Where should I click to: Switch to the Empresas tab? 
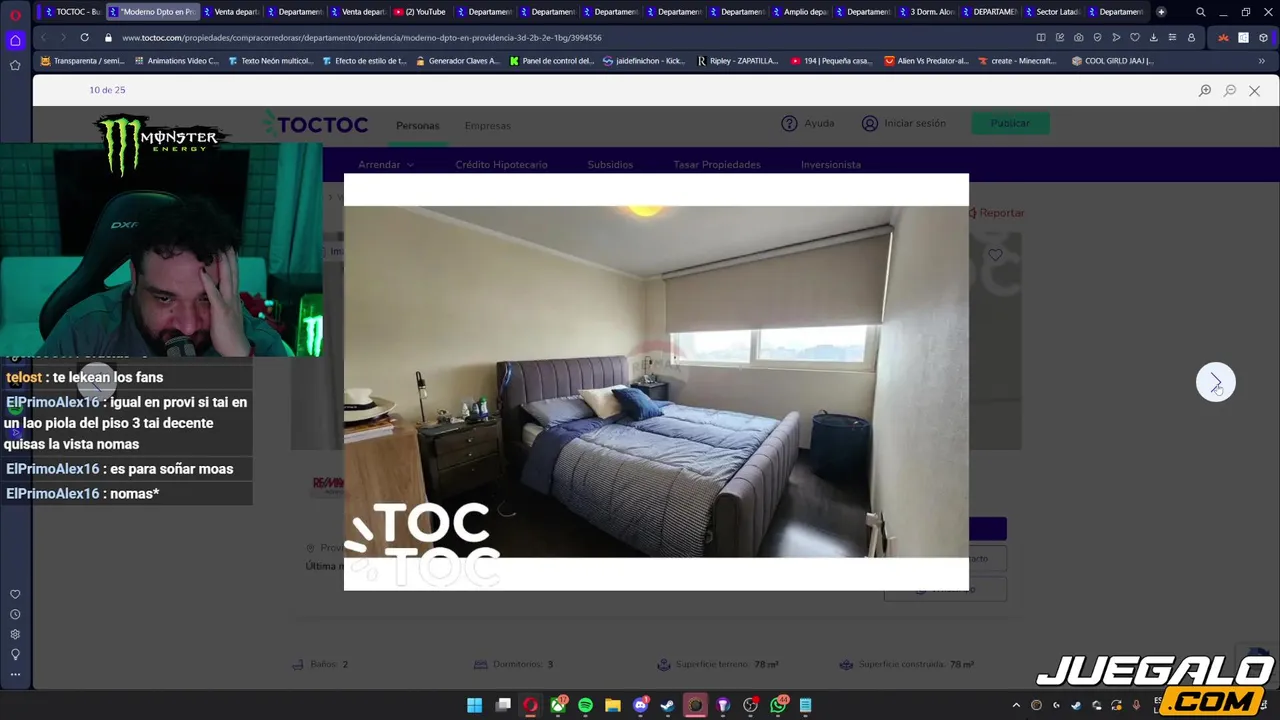pos(487,126)
